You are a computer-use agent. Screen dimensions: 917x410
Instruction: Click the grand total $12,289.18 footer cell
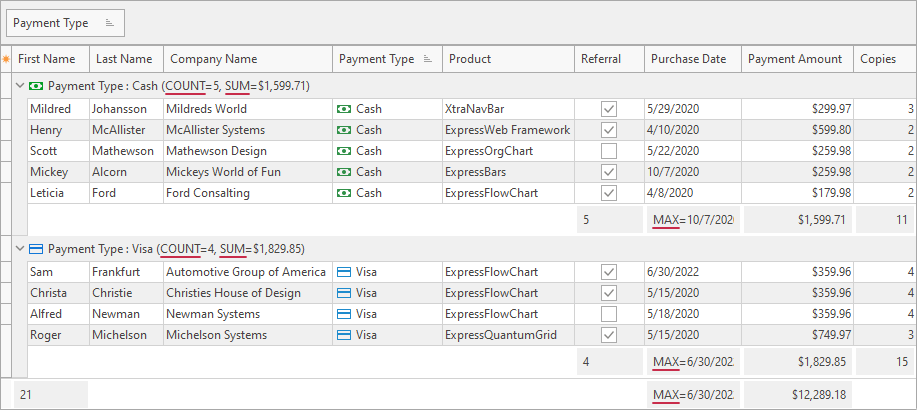pos(798,395)
